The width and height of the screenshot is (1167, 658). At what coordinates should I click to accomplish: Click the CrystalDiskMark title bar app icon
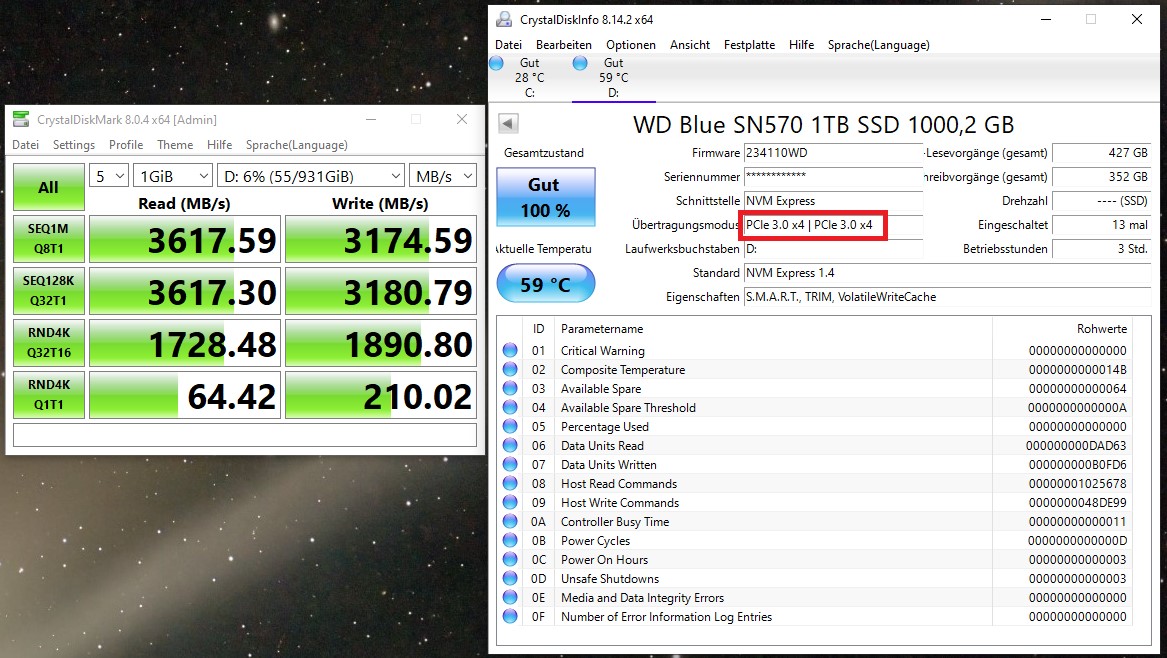[x=22, y=119]
